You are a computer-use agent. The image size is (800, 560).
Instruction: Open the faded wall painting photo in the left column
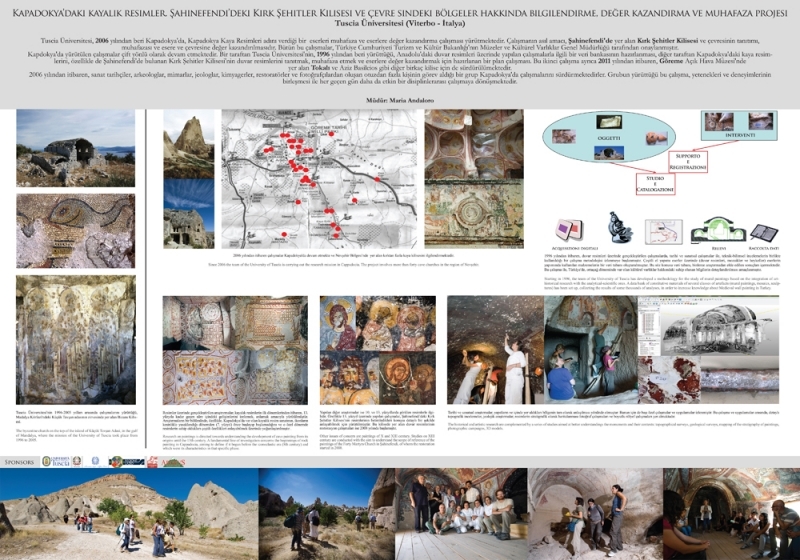76,340
